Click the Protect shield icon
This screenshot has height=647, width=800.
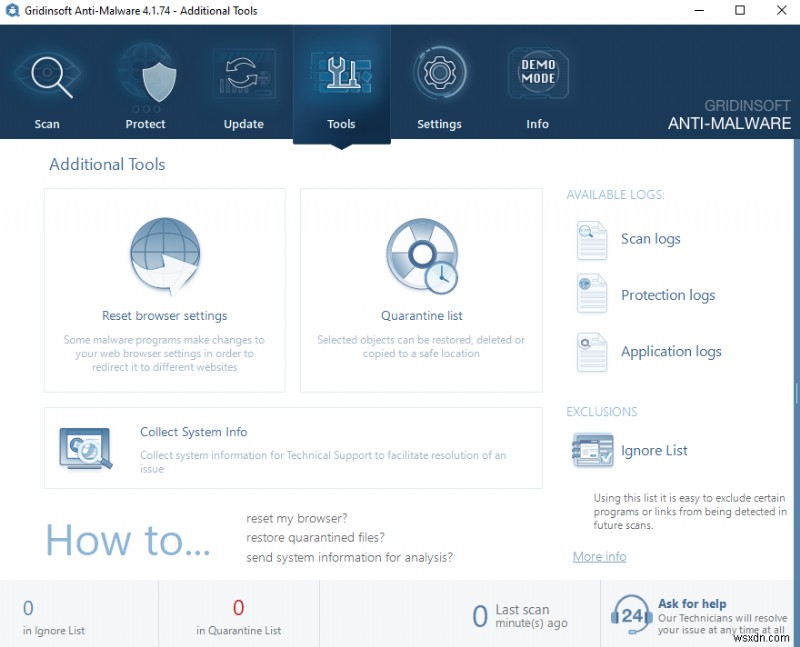point(159,81)
